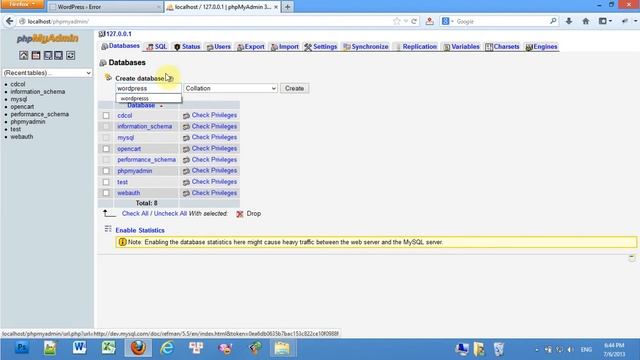This screenshot has width=640, height=360.
Task: Open the Firefox menu button
Action: (x=22, y=4)
